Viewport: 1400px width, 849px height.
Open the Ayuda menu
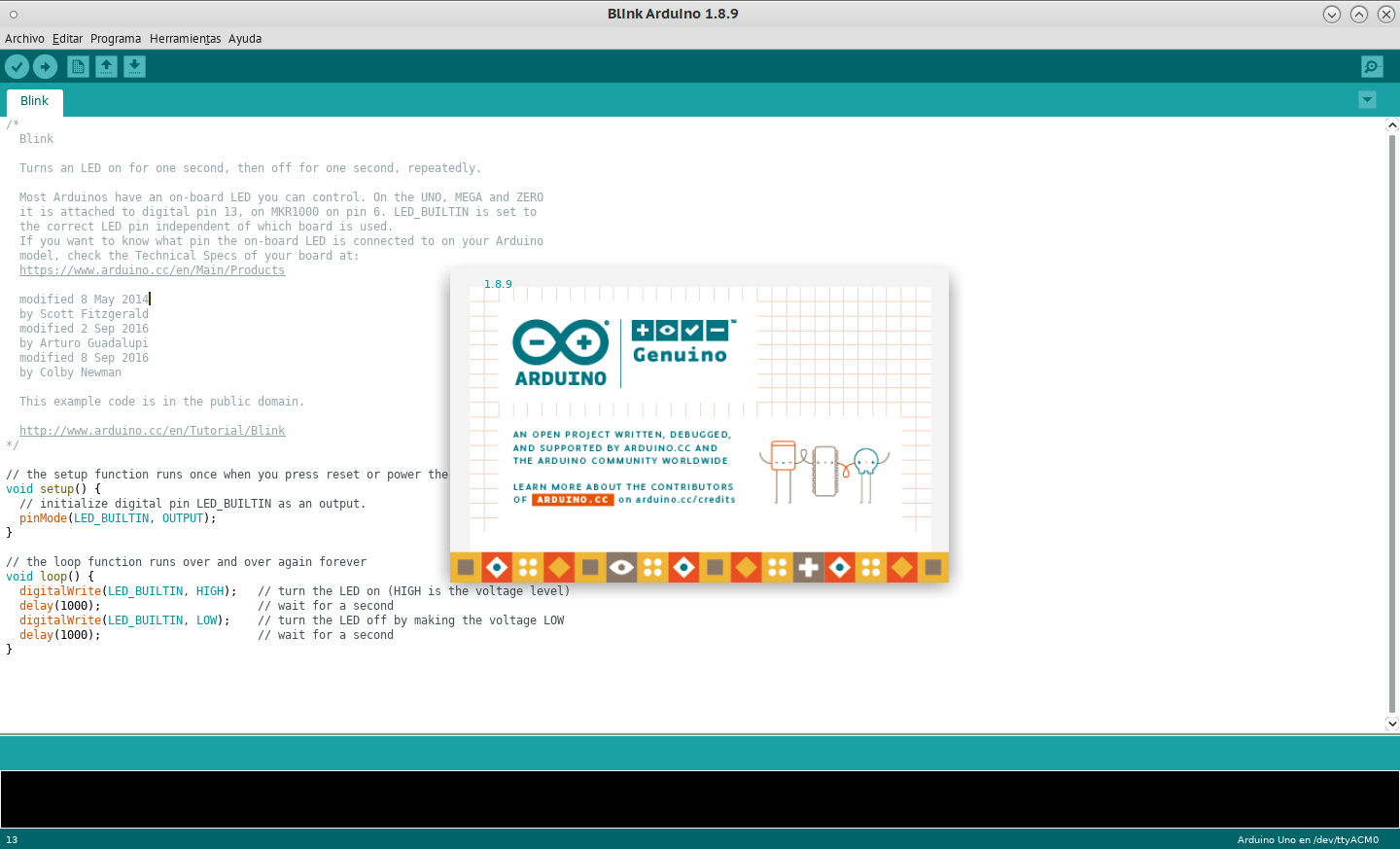pyautogui.click(x=245, y=38)
